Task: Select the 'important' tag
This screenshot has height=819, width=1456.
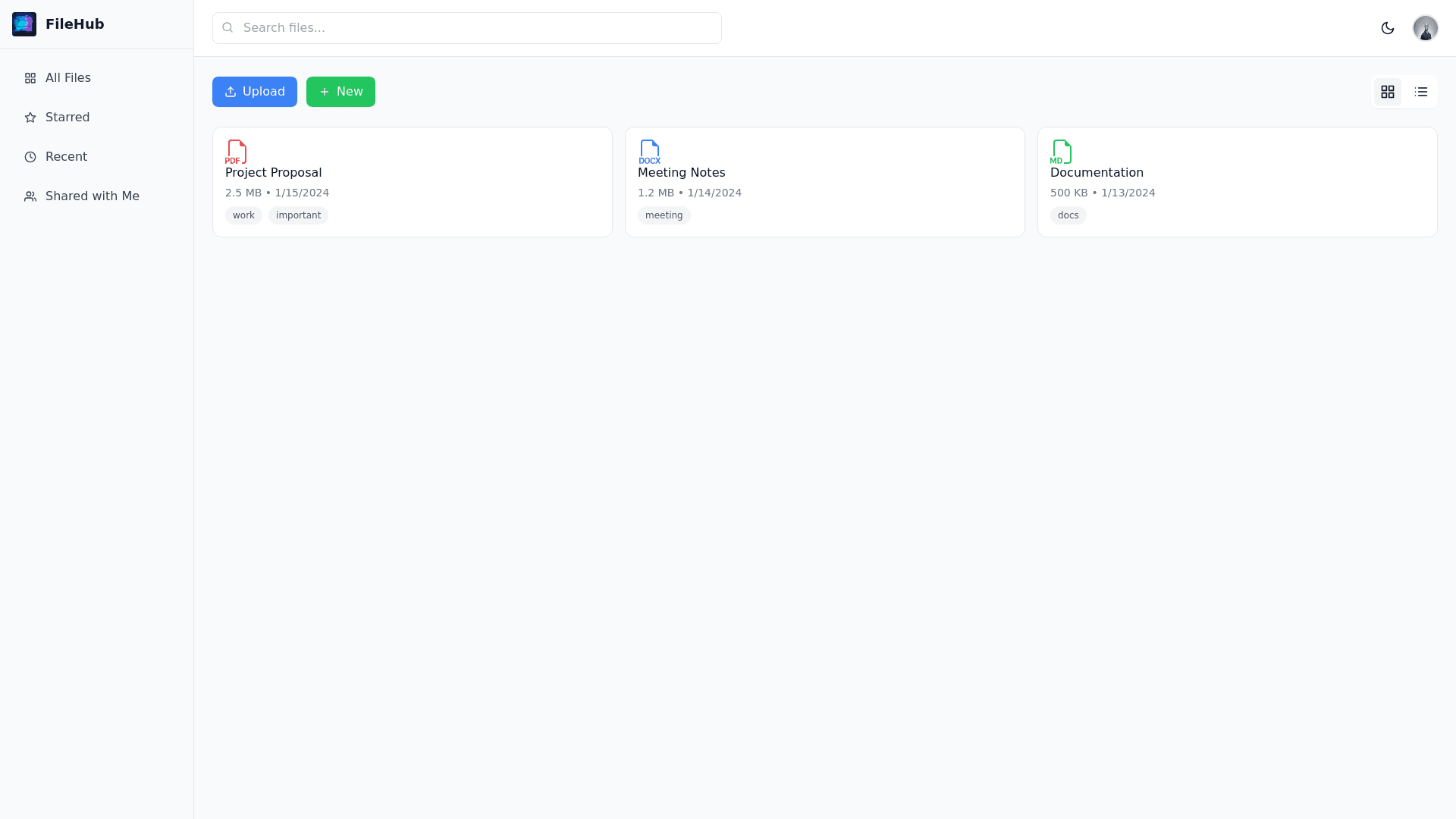Action: click(298, 215)
